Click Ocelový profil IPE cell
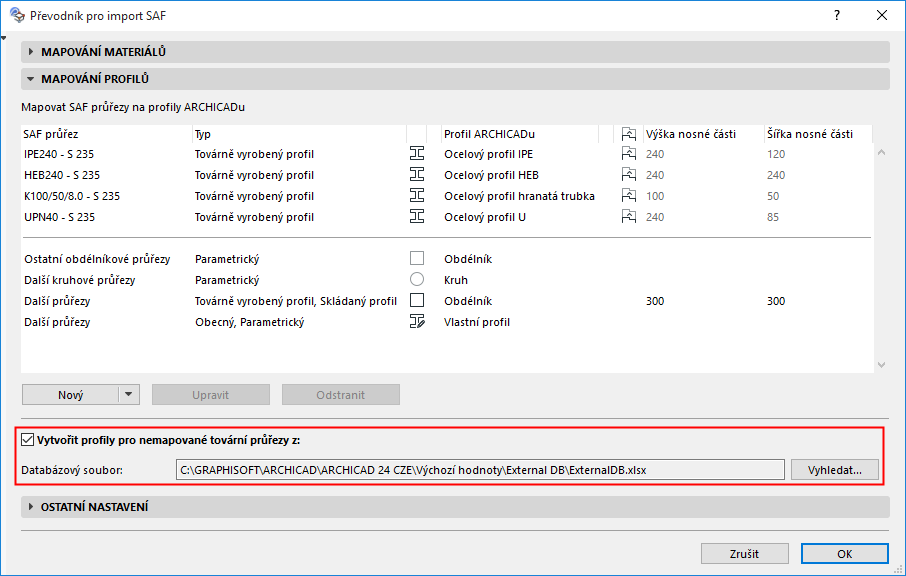906x576 pixels. (x=488, y=154)
